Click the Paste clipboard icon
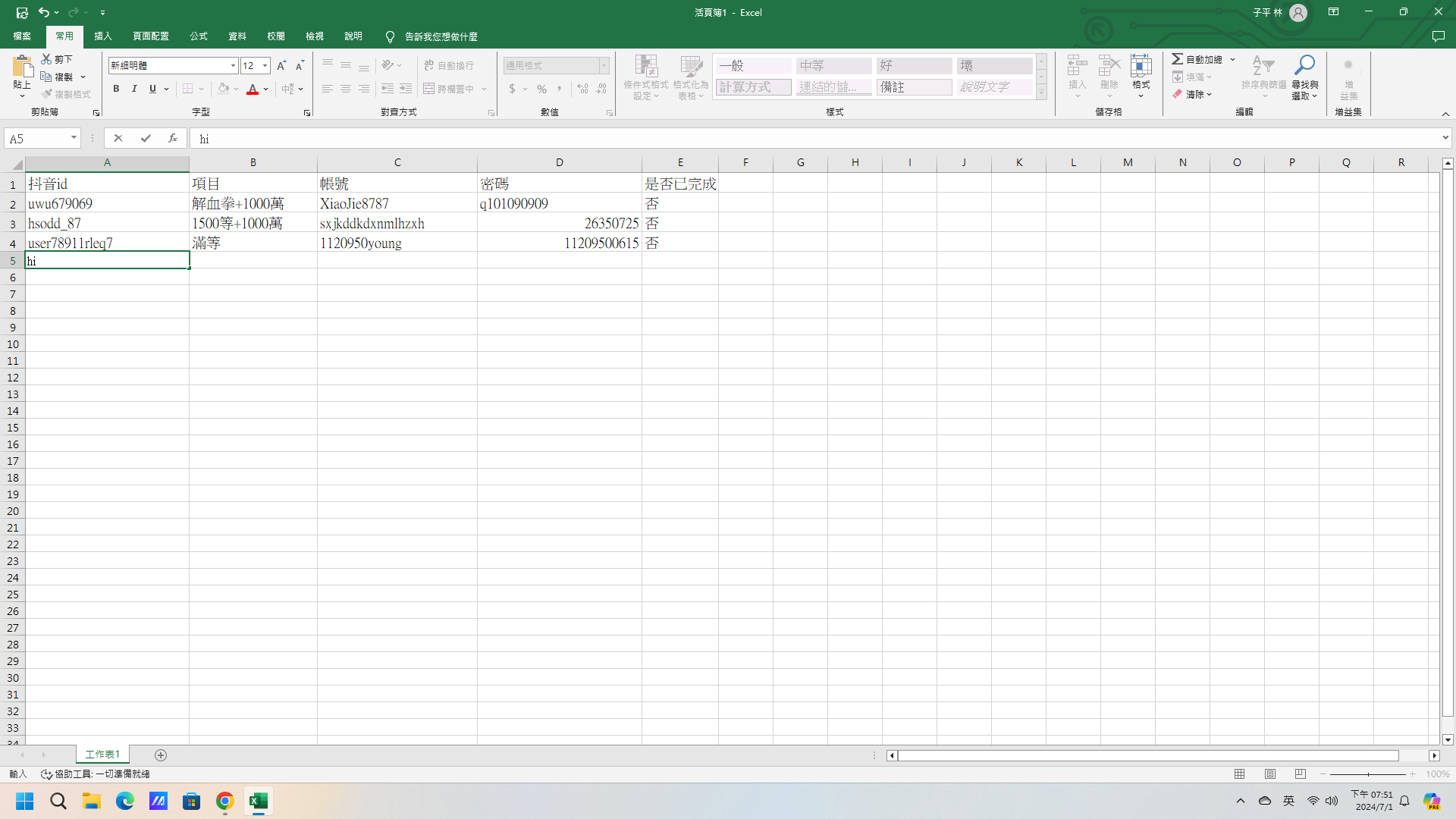Screen dimensions: 1456x819 (22, 66)
